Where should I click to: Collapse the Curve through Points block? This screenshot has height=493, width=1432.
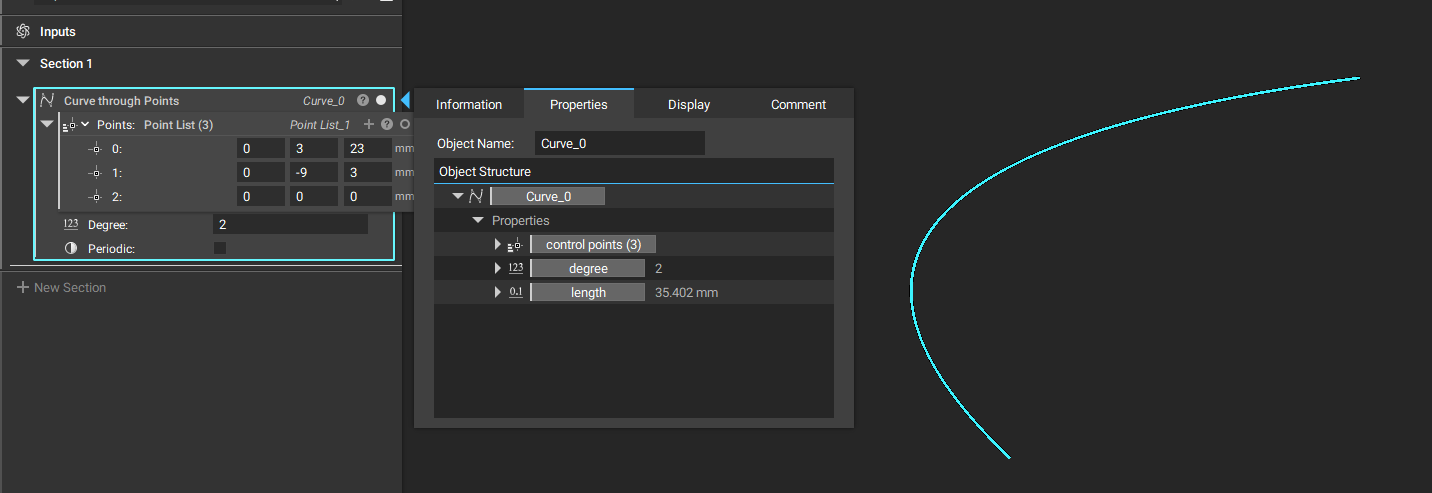(23, 100)
